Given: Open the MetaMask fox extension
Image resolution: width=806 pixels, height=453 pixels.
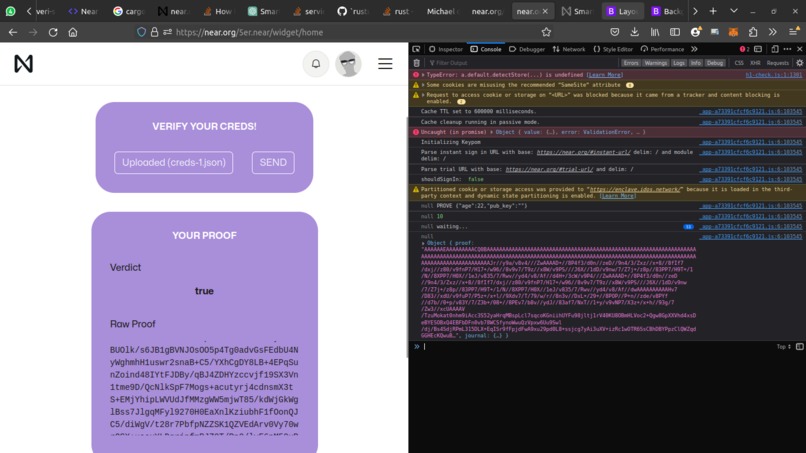Looking at the screenshot, I should [x=734, y=32].
